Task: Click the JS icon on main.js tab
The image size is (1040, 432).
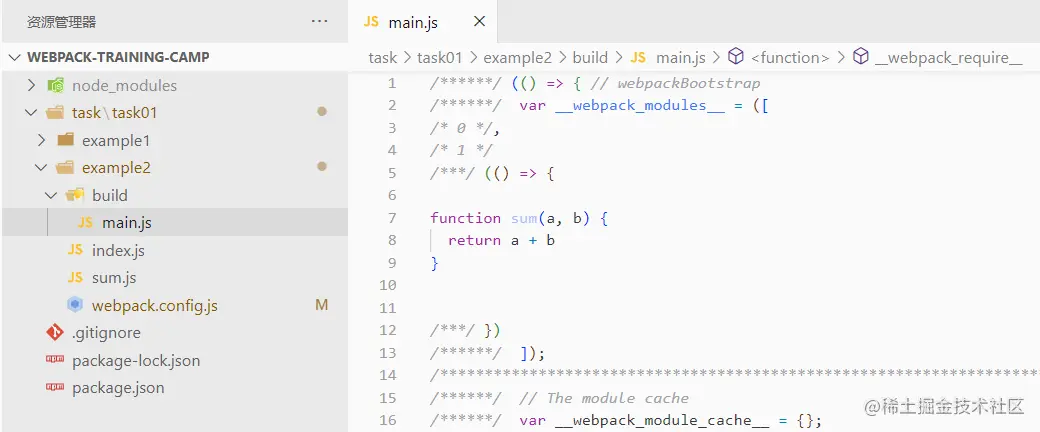Action: tap(371, 22)
